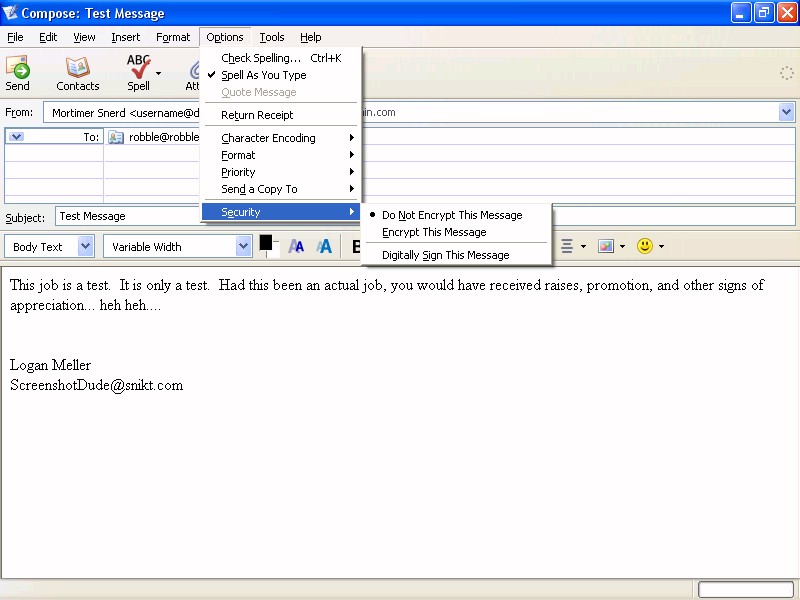Click the larger font size icon
800x600 pixels.
[x=323, y=246]
